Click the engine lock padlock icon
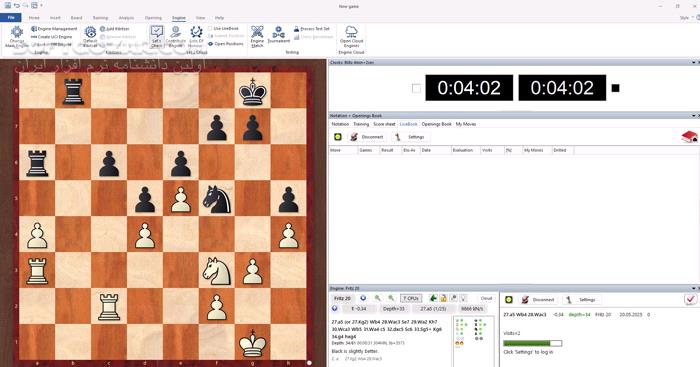The image size is (700, 367). coord(443,298)
